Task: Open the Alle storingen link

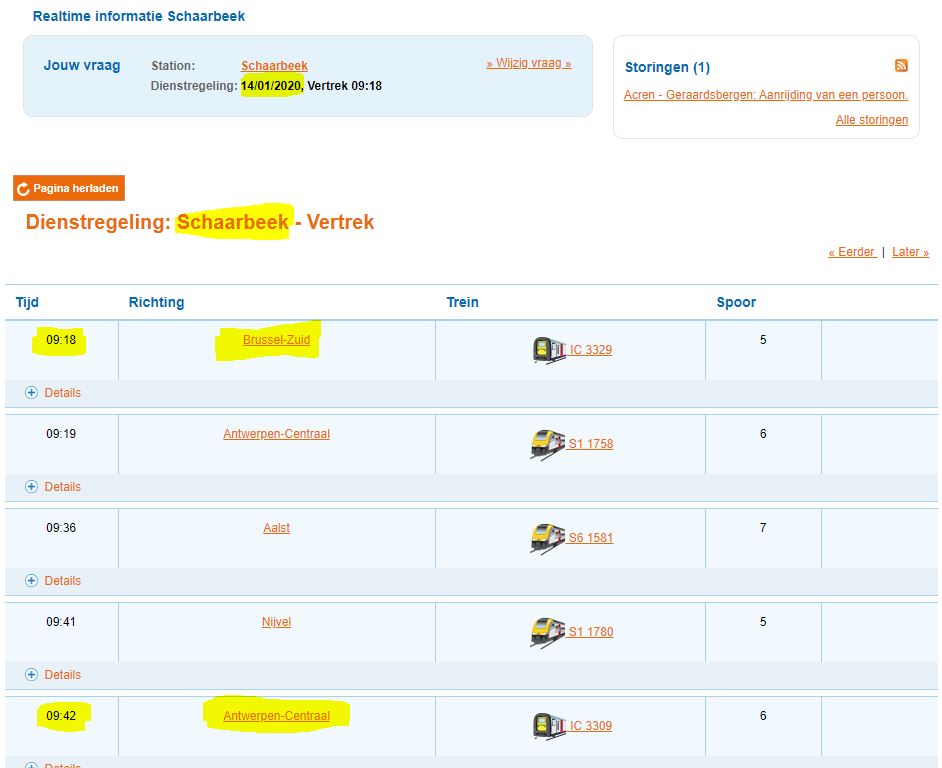Action: pyautogui.click(x=871, y=120)
